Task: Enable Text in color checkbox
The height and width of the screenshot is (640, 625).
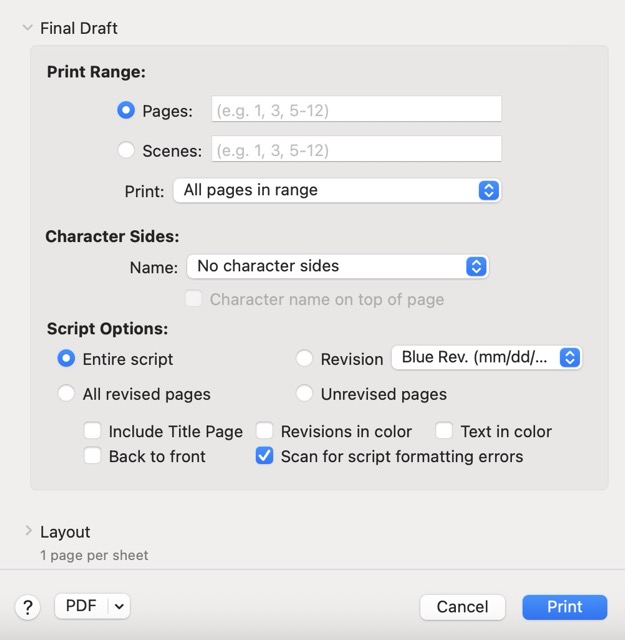Action: coord(445,432)
